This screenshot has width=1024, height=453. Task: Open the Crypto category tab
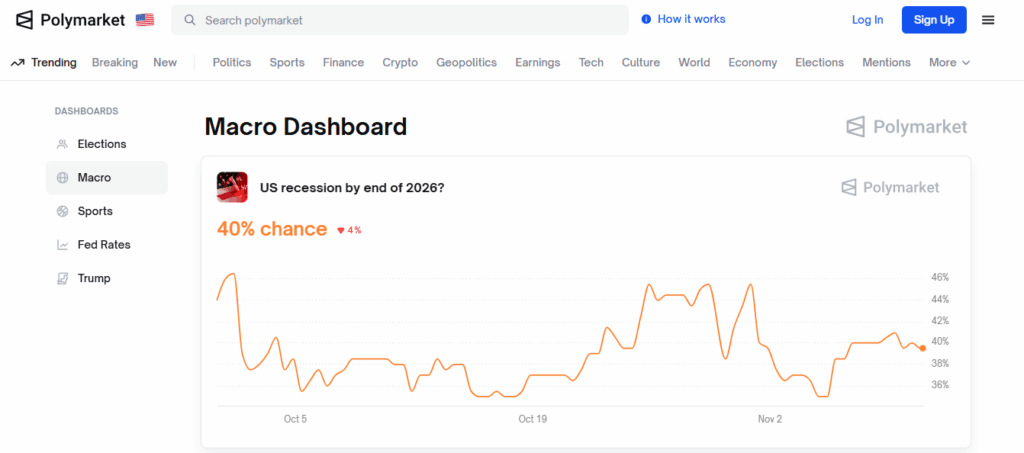click(400, 62)
